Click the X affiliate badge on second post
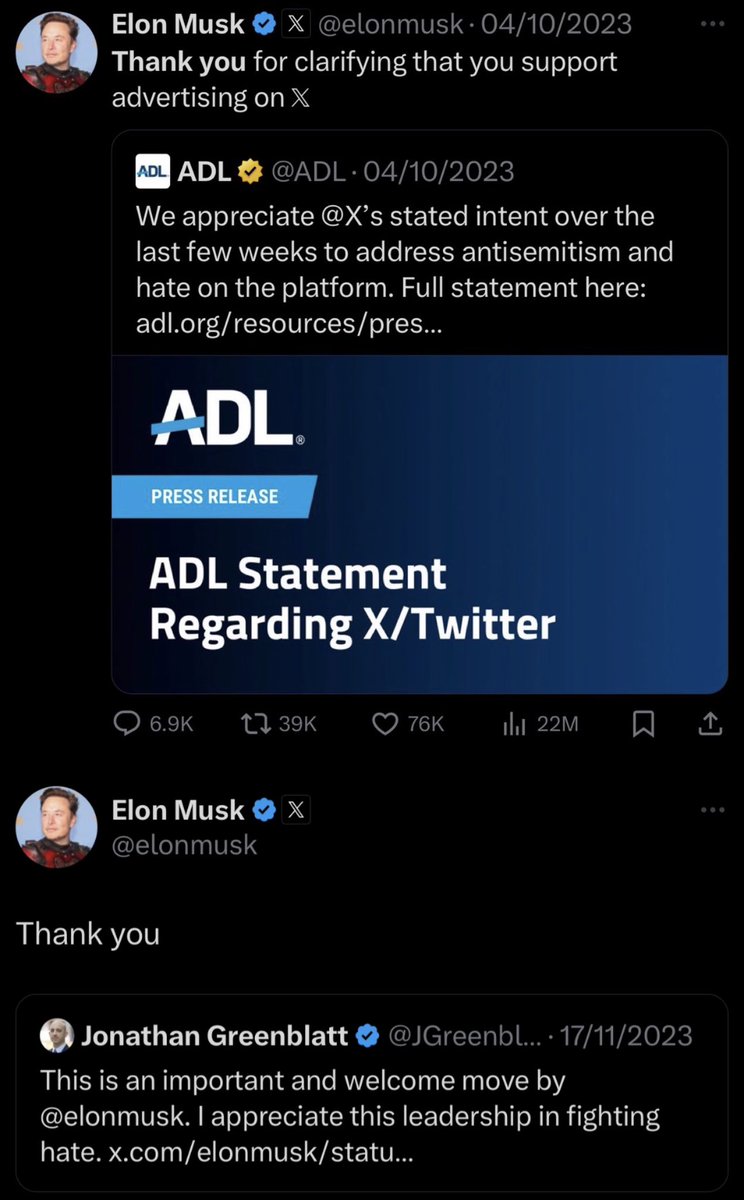744x1200 pixels. coord(296,810)
